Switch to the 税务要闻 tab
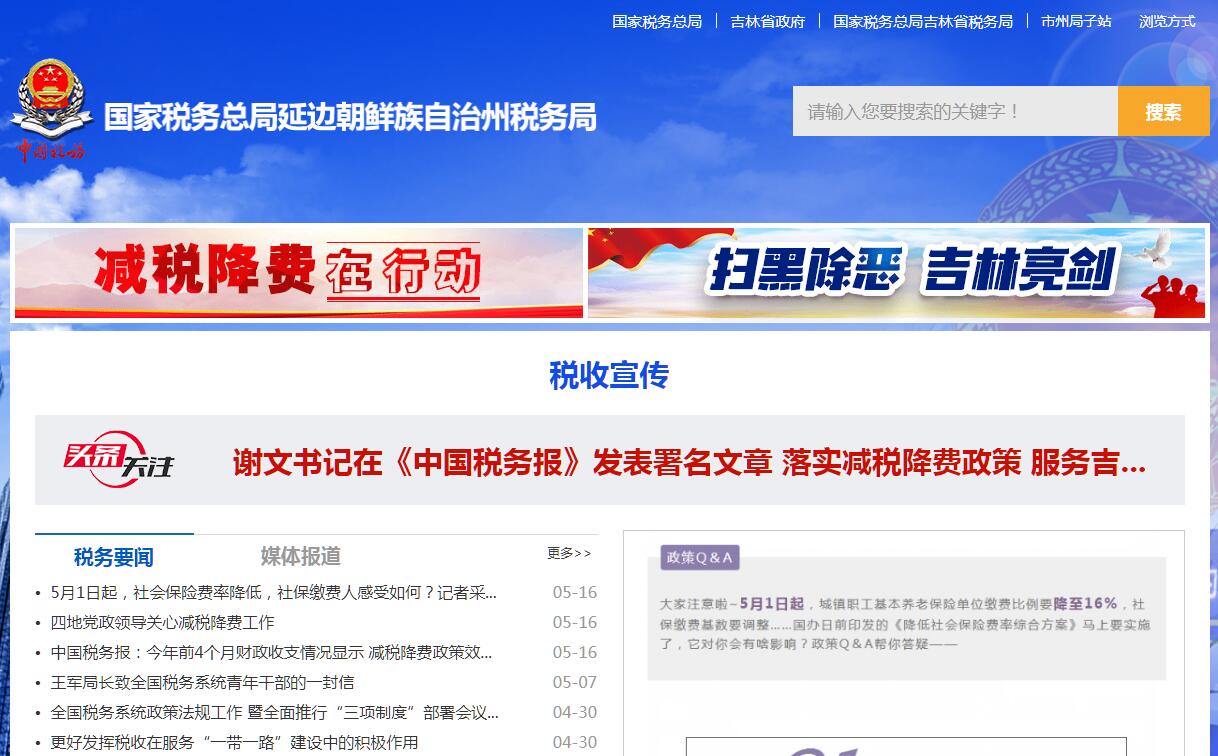1218x756 pixels. click(x=114, y=557)
